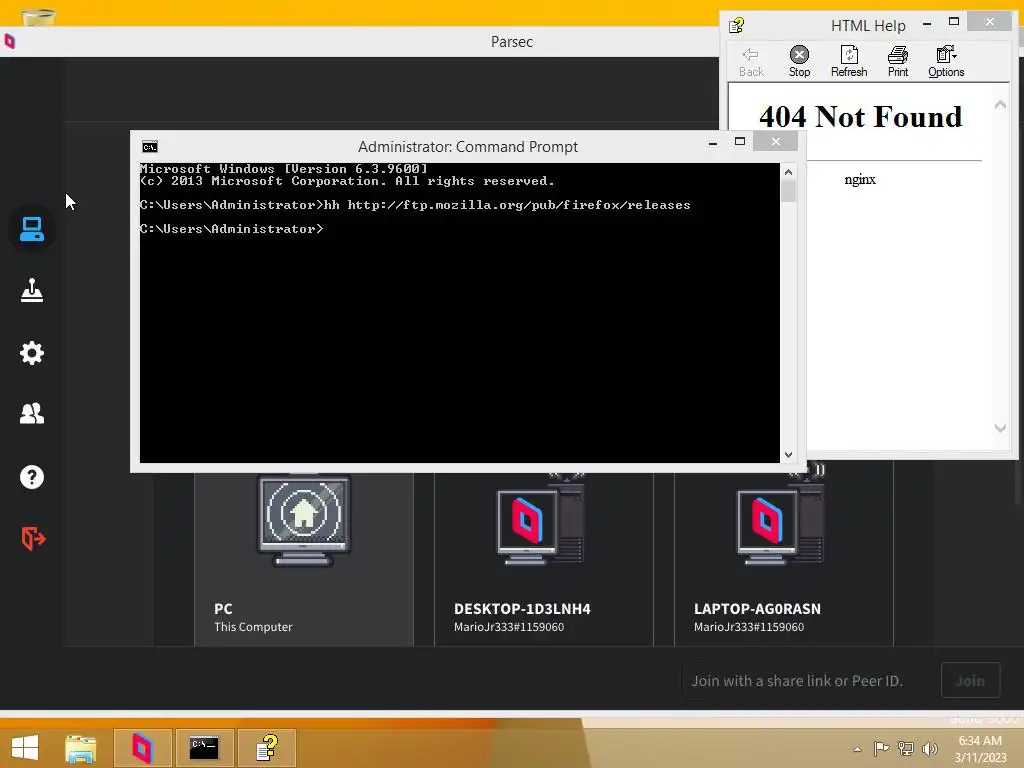Click the Parsec logo in the title bar
This screenshot has height=768, width=1024.
tap(10, 42)
